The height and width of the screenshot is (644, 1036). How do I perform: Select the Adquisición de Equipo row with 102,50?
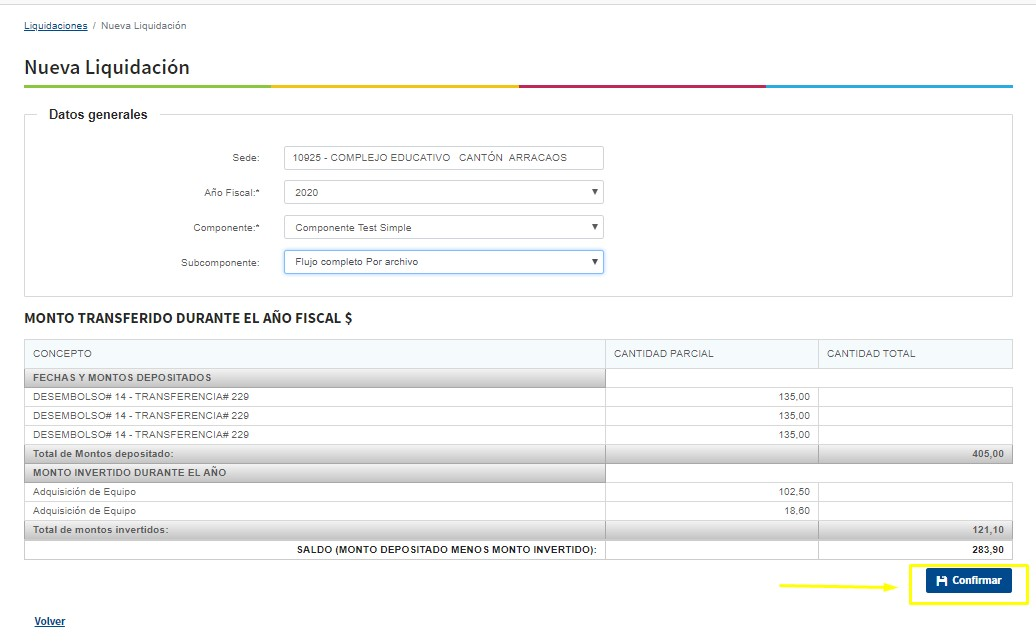coord(84,492)
